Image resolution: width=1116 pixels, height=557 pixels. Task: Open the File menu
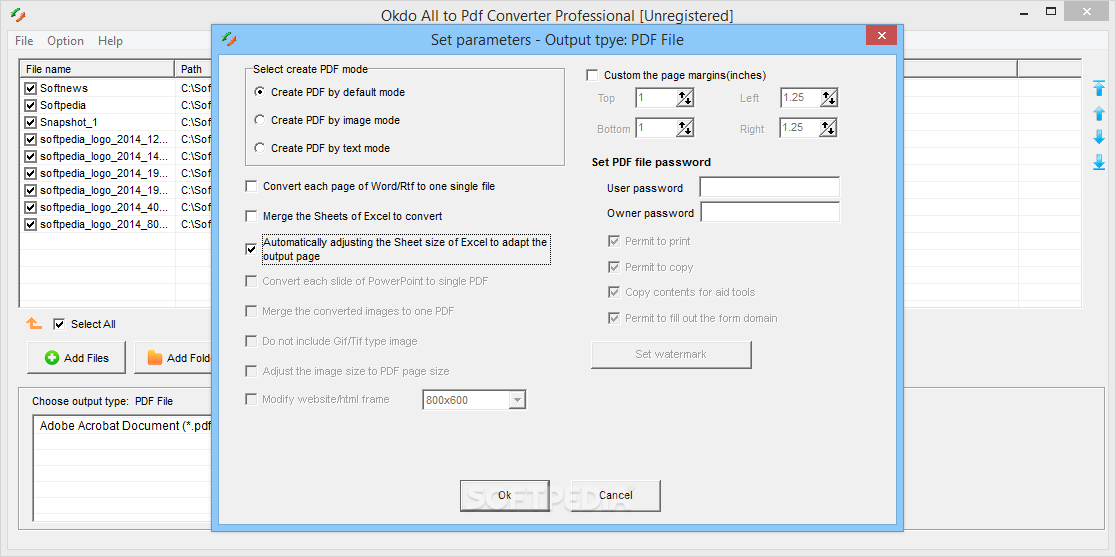(24, 41)
